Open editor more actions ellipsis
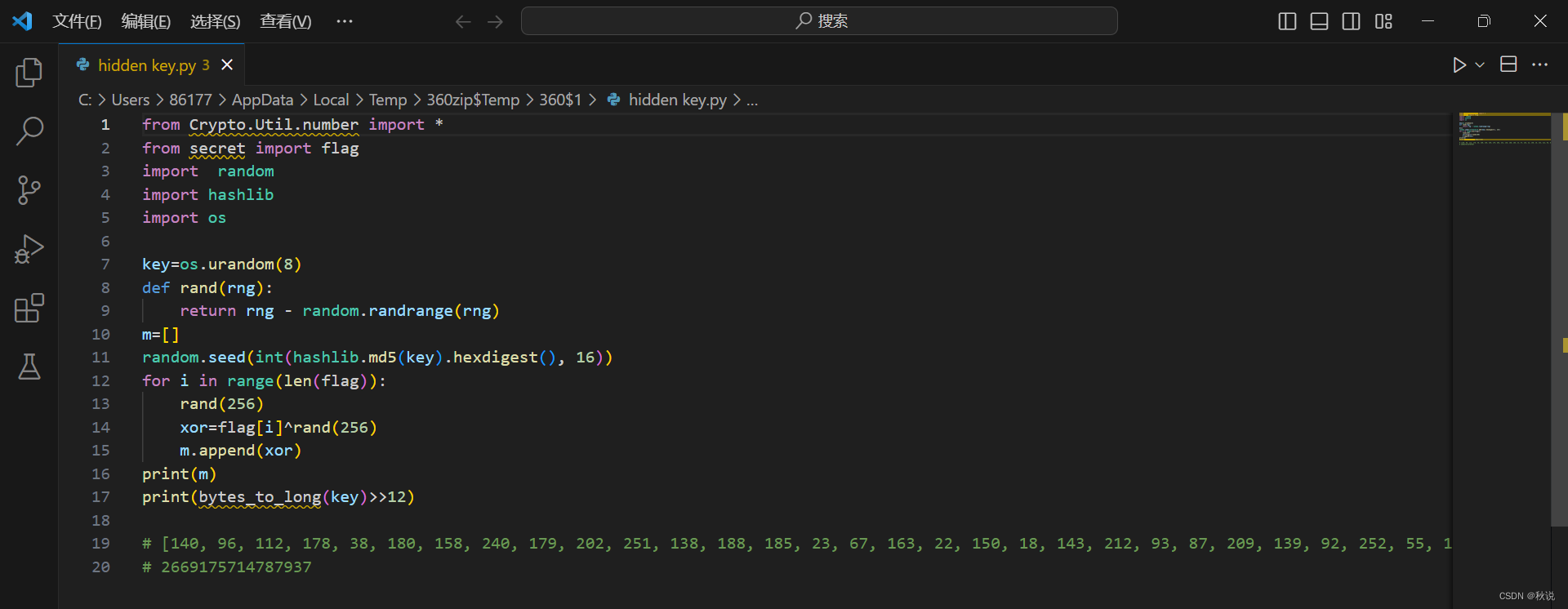 [1540, 64]
